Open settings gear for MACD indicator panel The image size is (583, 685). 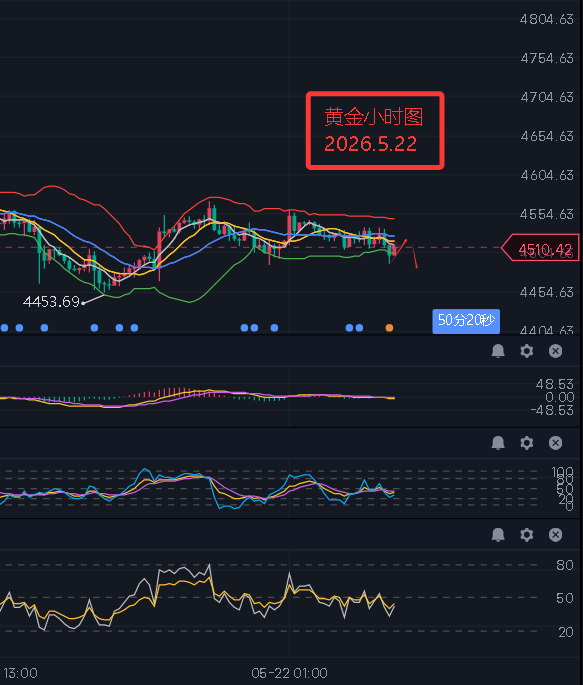527,351
